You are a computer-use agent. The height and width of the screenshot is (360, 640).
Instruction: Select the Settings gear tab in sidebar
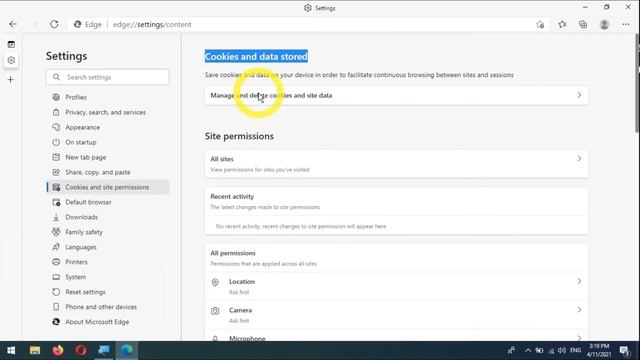11,60
